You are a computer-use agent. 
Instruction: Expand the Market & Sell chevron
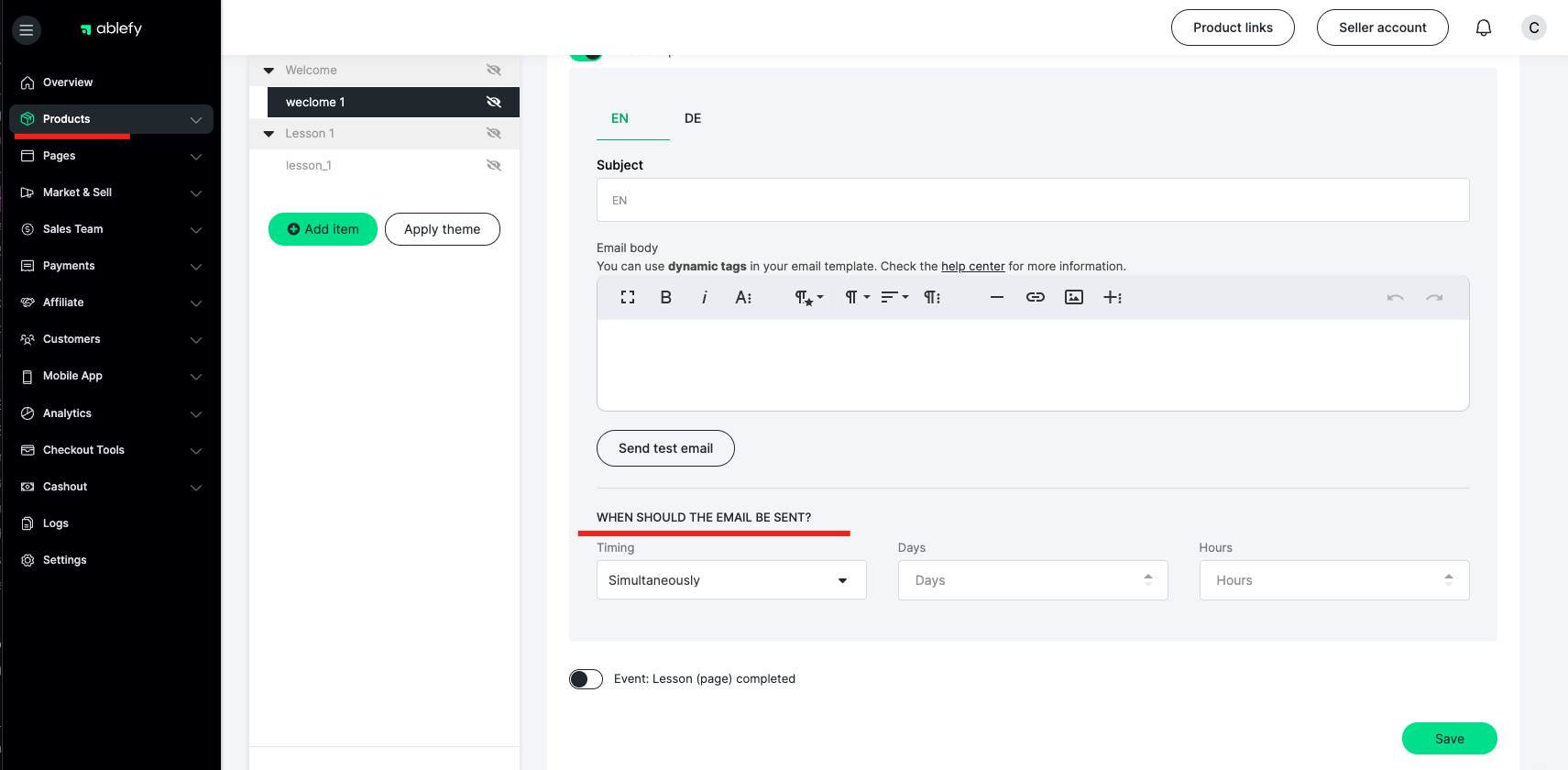tap(196, 193)
